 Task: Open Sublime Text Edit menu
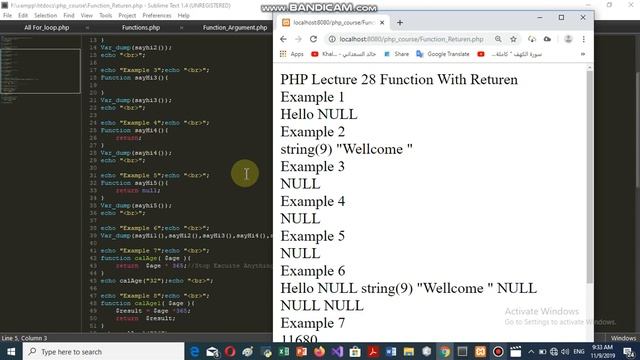point(23,16)
